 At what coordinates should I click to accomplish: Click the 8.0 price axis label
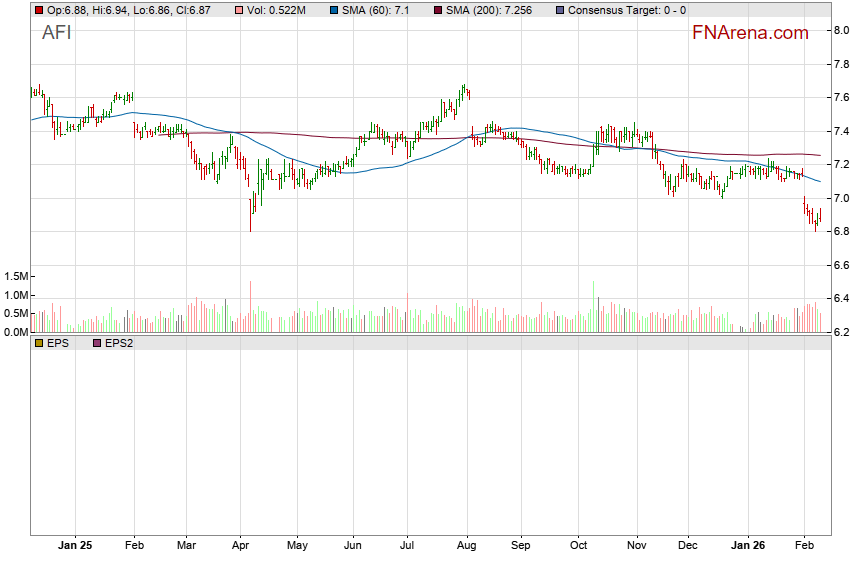[x=841, y=30]
